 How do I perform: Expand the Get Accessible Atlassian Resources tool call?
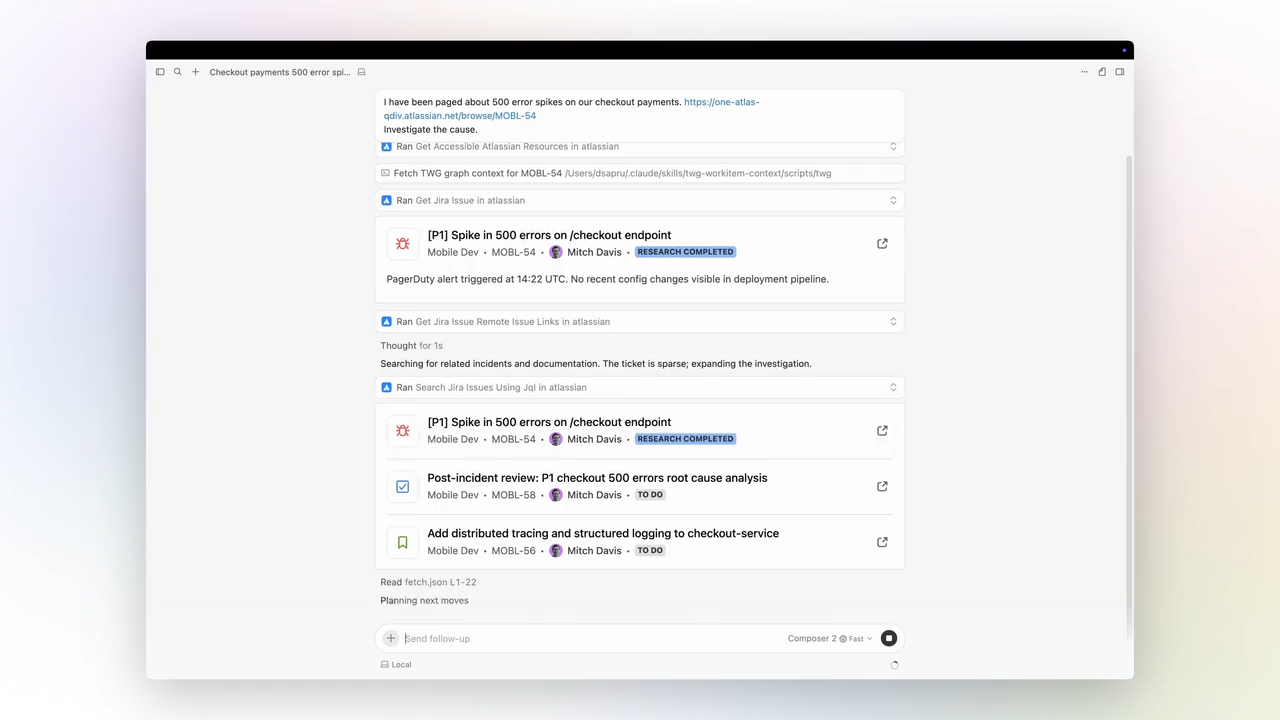tap(893, 147)
